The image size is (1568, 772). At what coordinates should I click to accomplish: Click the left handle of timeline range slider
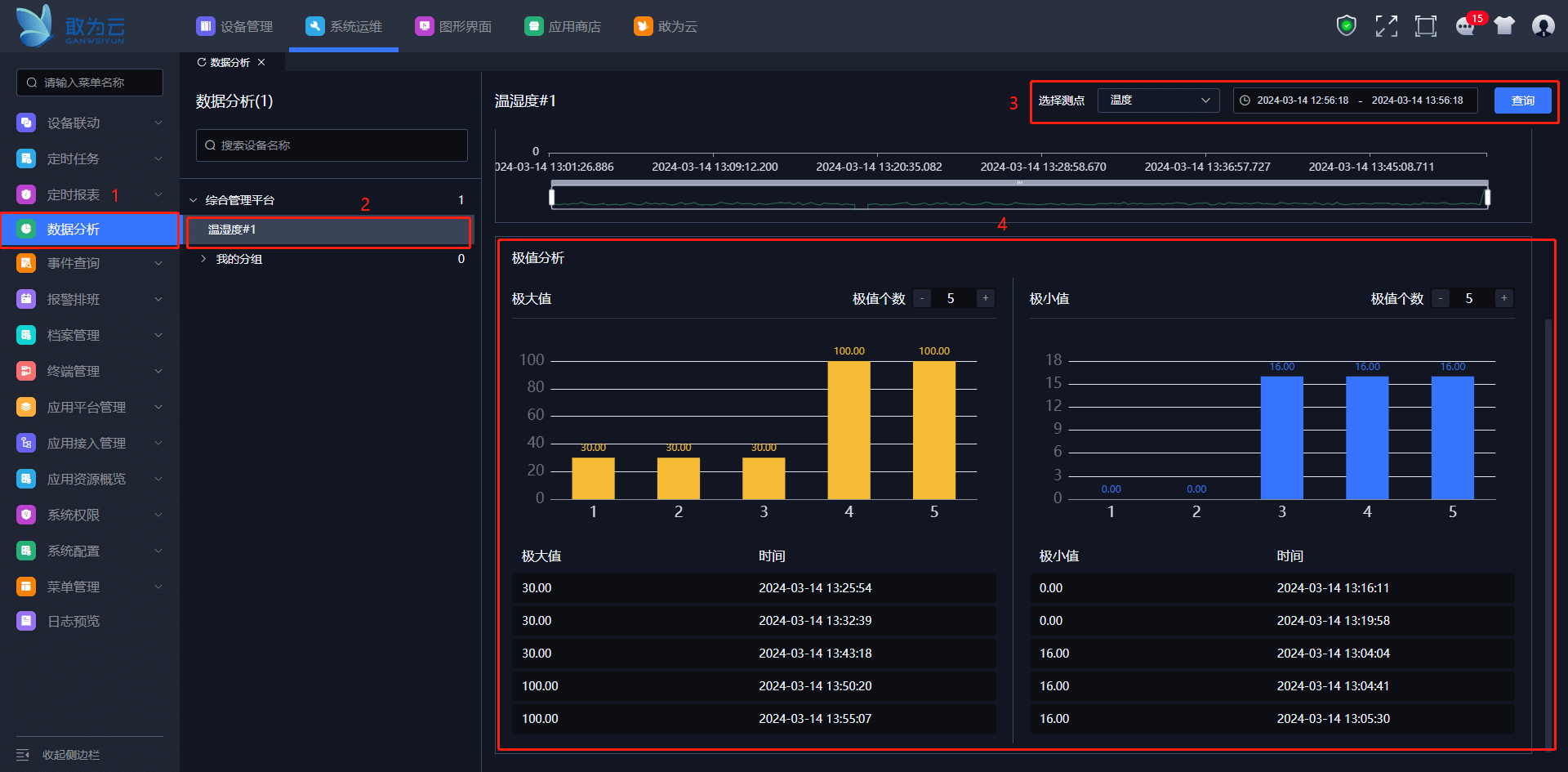(x=552, y=197)
